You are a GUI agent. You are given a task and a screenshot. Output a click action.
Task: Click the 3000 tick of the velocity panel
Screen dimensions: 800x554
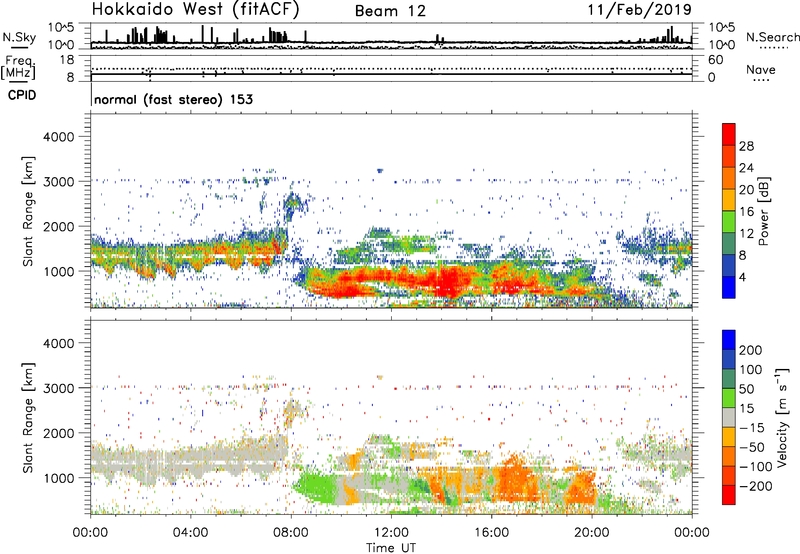click(x=59, y=388)
